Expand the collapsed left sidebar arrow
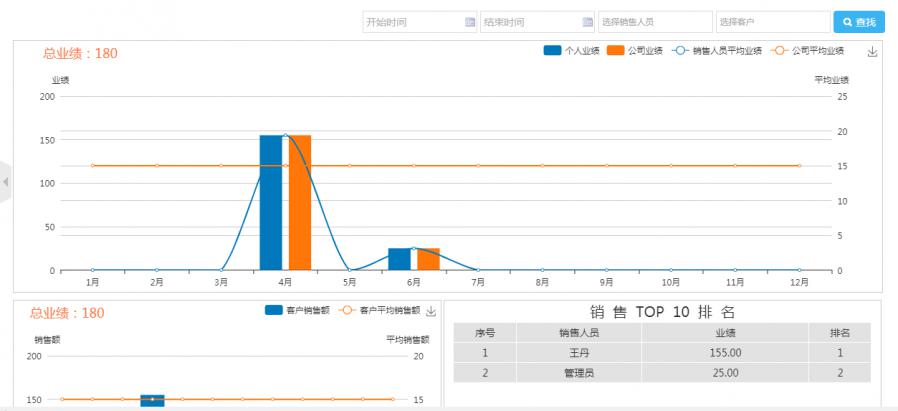This screenshot has width=898, height=411. tap(5, 182)
